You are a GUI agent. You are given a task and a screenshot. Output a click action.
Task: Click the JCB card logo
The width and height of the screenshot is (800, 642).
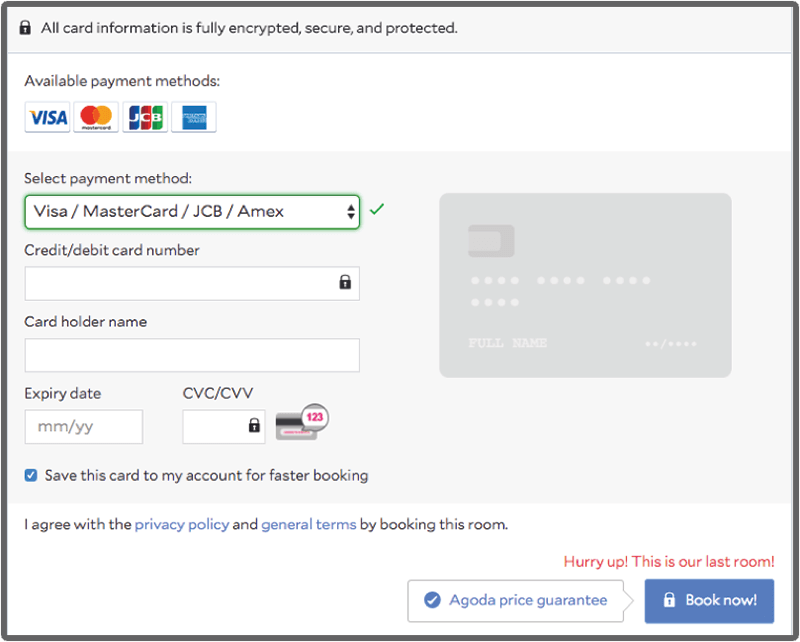point(145,117)
